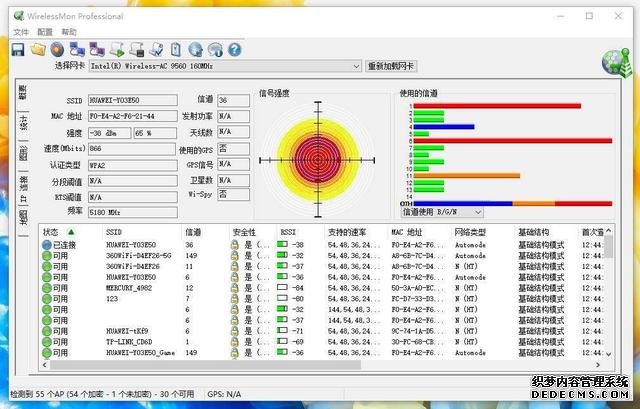Click the 检测到 55 个AP status bar text
This screenshot has width=640, height=409.
pyautogui.click(x=102, y=394)
